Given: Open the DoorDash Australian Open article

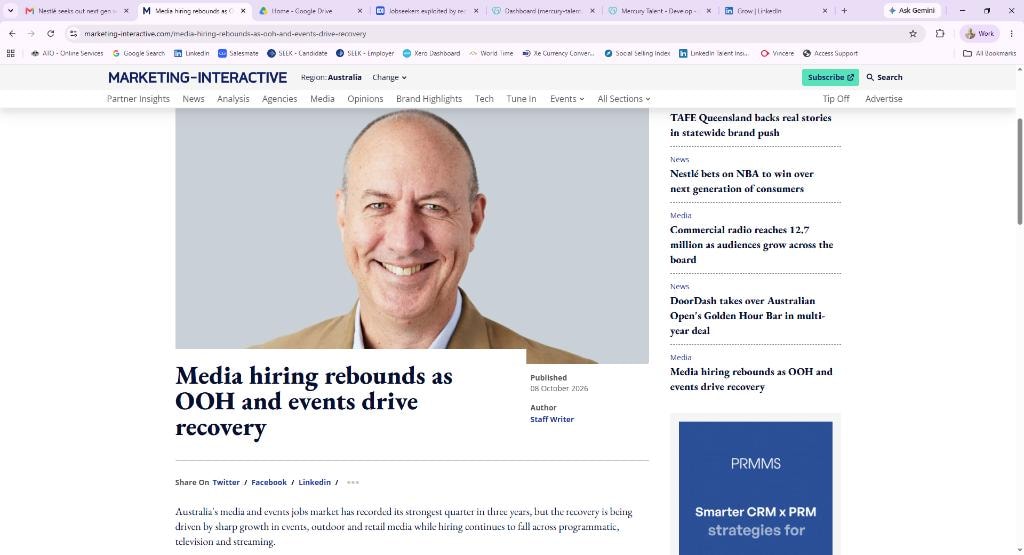Looking at the screenshot, I should click(747, 315).
